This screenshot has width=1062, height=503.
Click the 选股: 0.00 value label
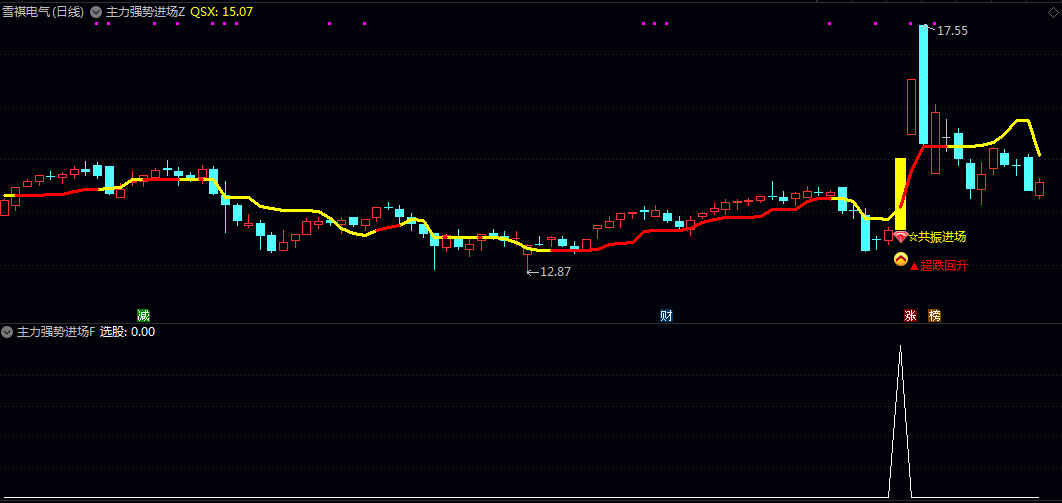[127, 332]
